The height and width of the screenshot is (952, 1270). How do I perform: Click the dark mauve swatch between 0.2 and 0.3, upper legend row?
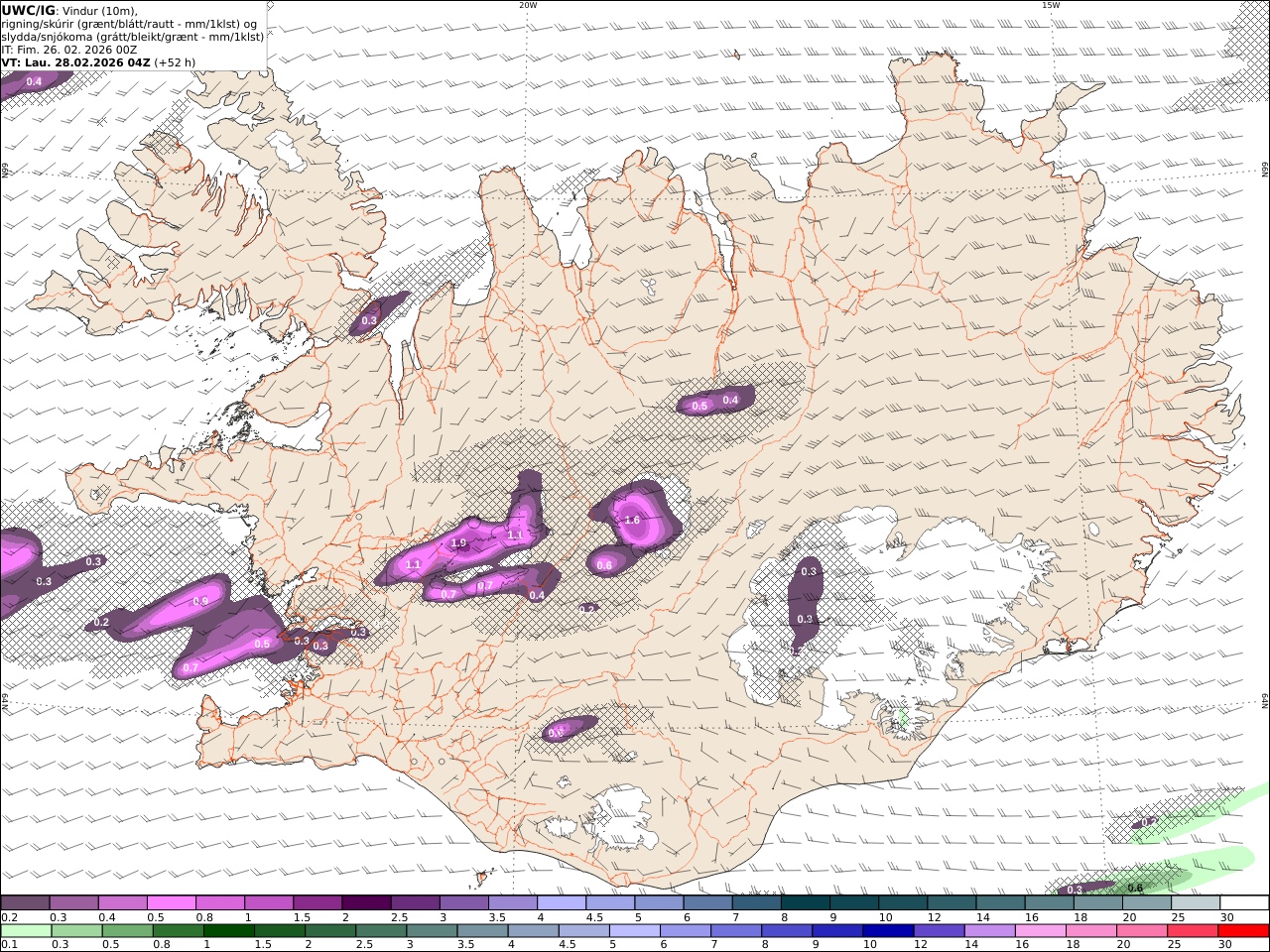(26, 903)
